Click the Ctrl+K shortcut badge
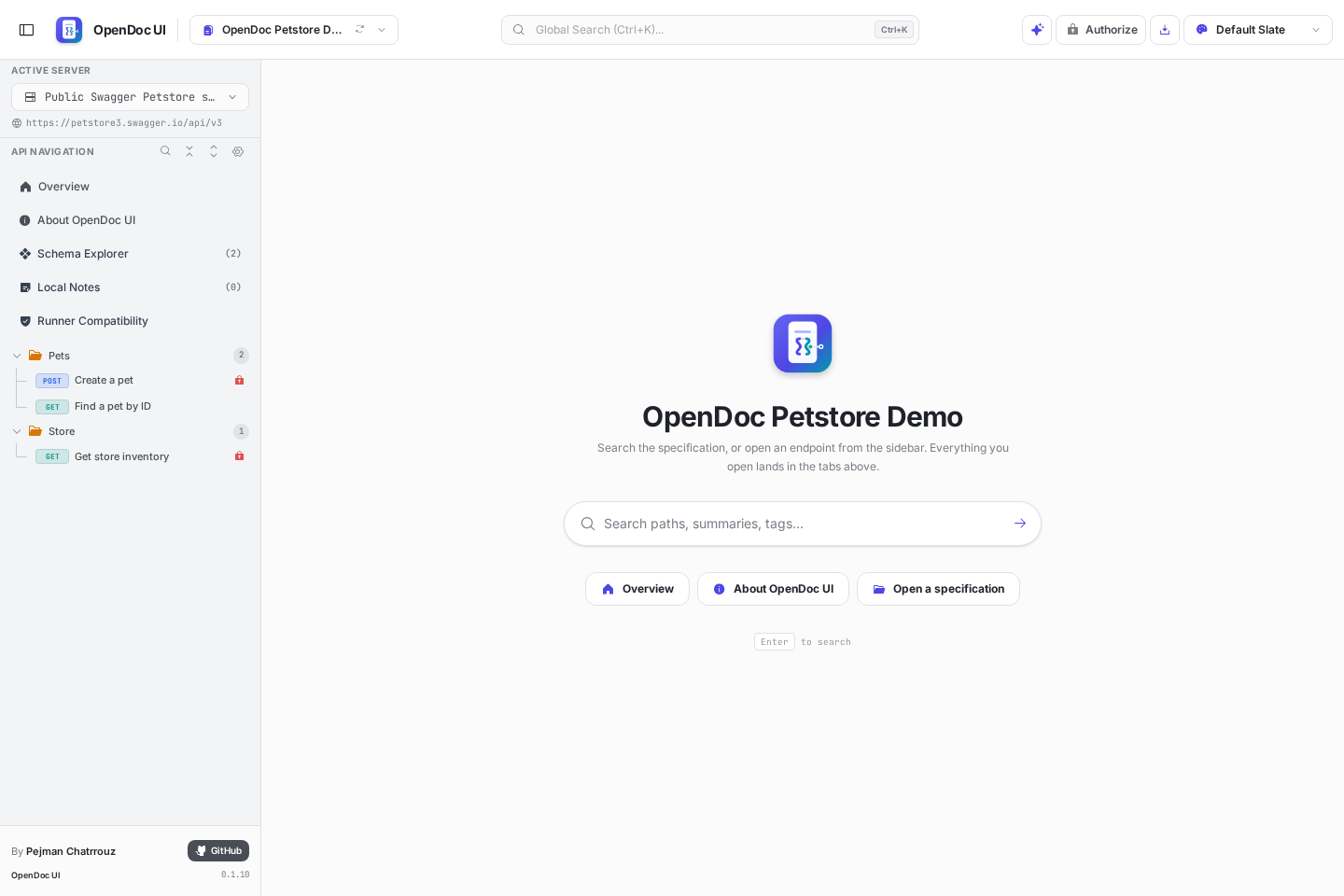1344x896 pixels. 894,30
